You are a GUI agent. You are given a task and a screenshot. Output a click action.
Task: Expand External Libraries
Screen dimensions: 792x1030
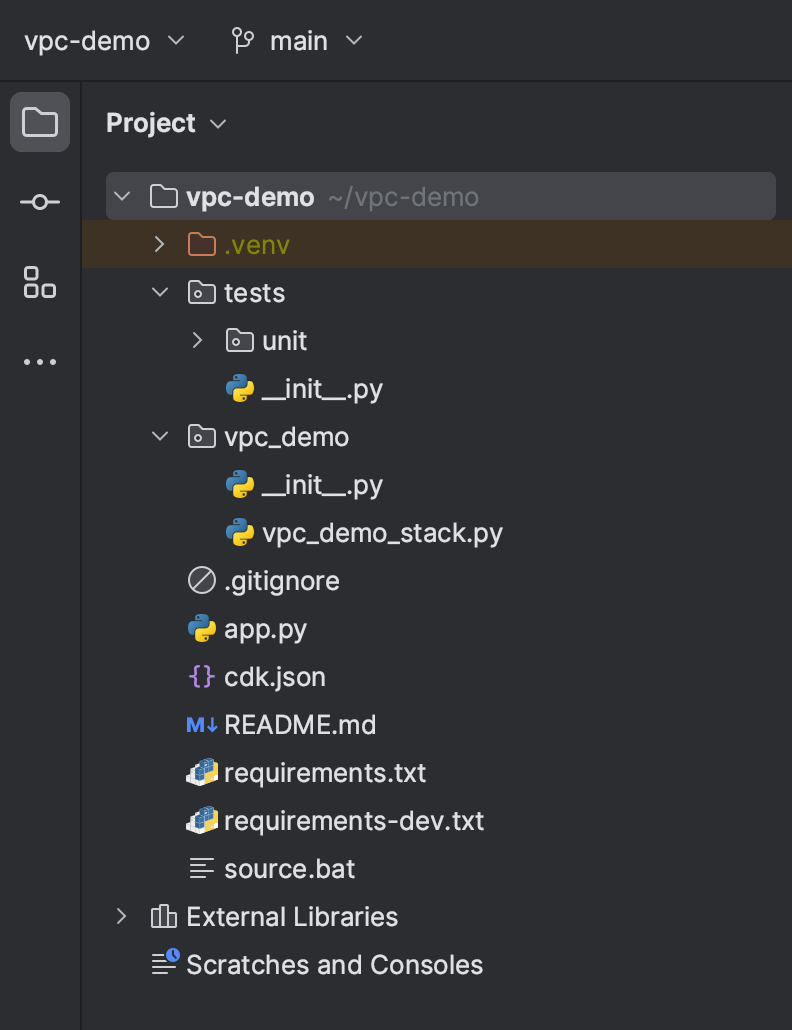point(121,916)
